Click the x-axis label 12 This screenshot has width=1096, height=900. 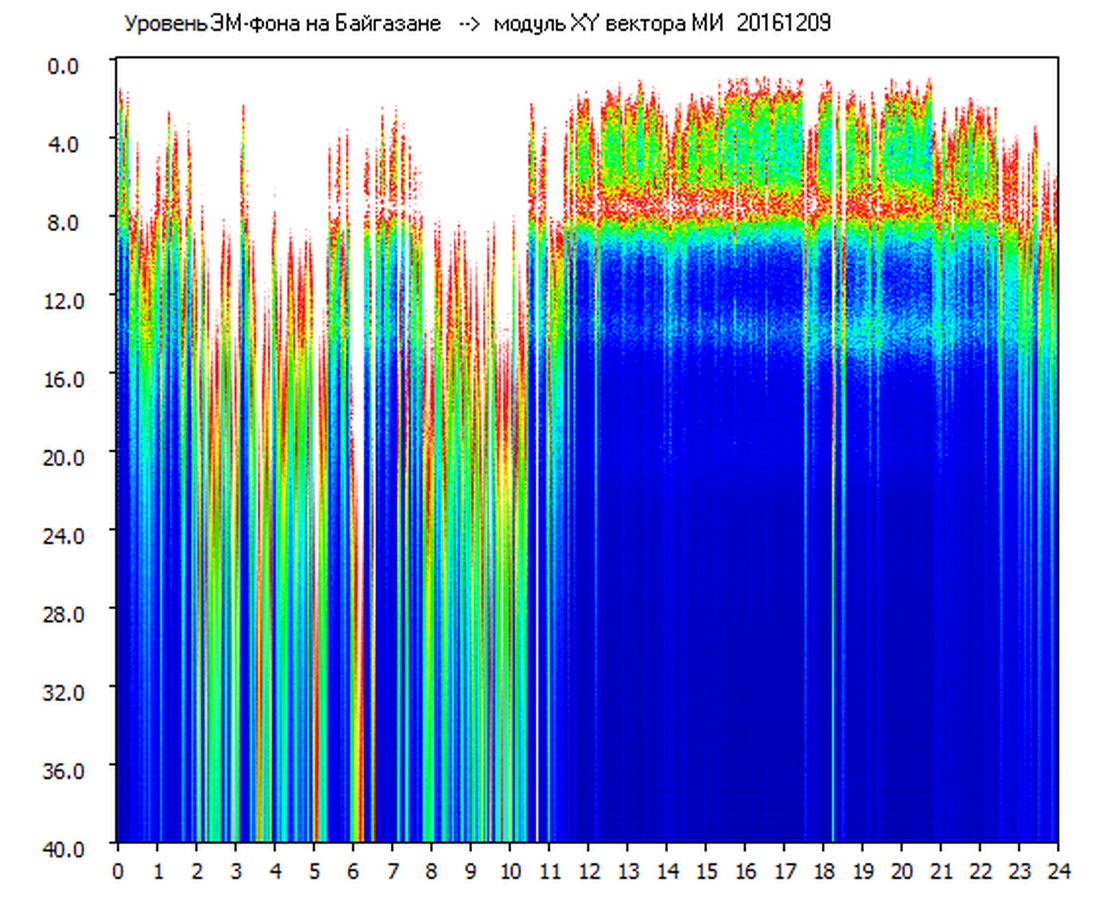tap(588, 871)
